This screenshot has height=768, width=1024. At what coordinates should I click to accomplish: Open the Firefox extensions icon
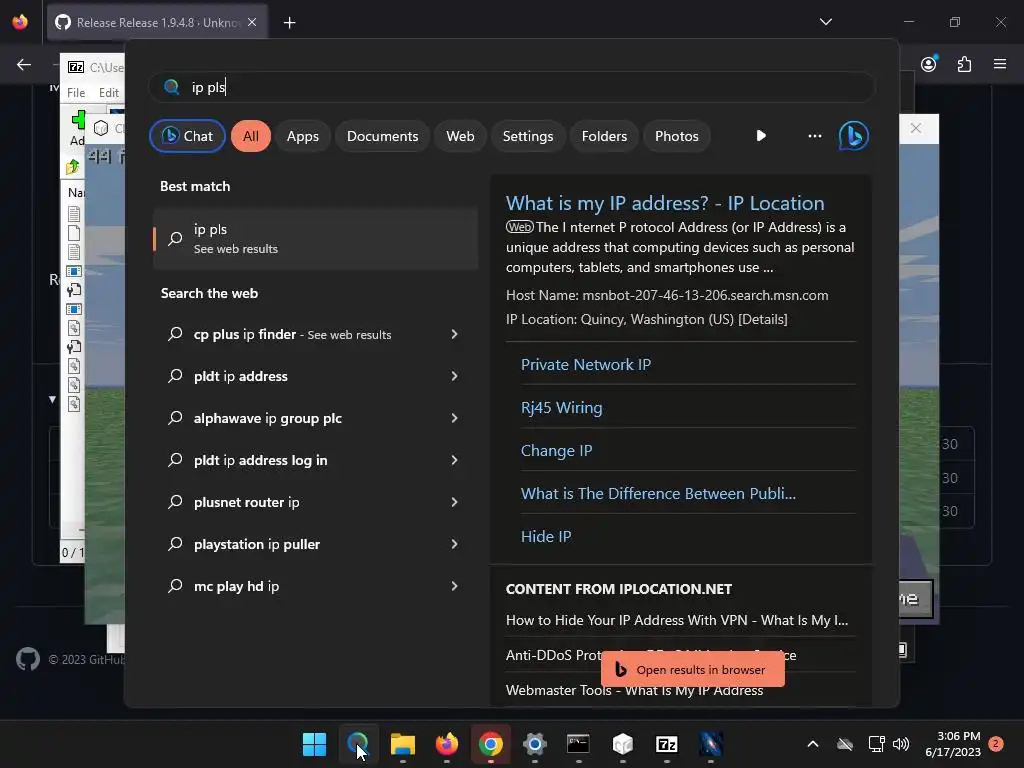pos(965,64)
